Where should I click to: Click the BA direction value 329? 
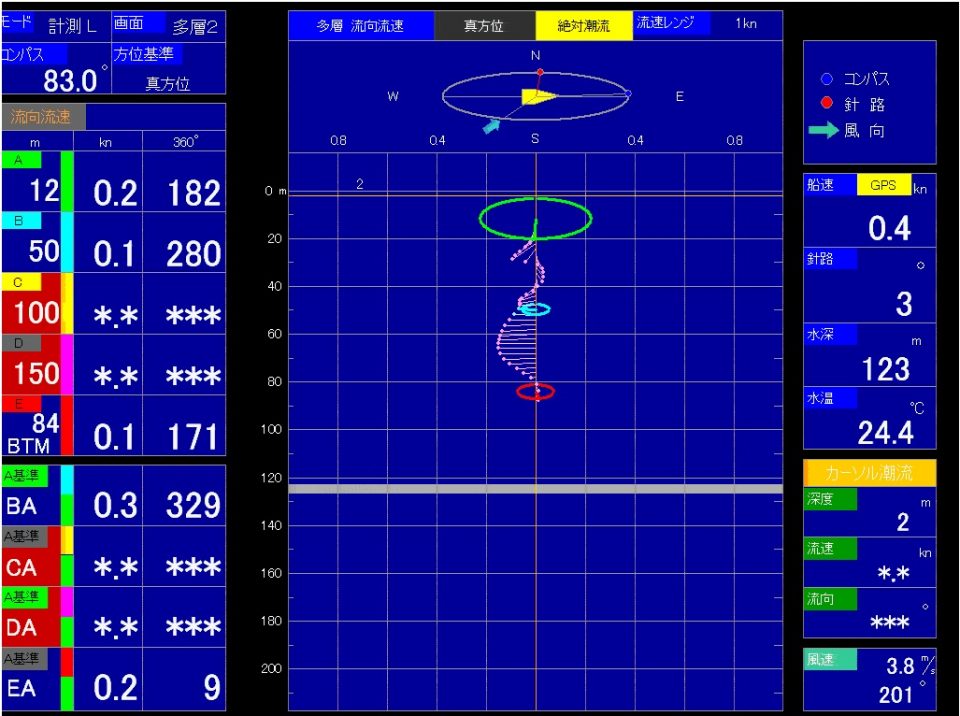click(193, 505)
